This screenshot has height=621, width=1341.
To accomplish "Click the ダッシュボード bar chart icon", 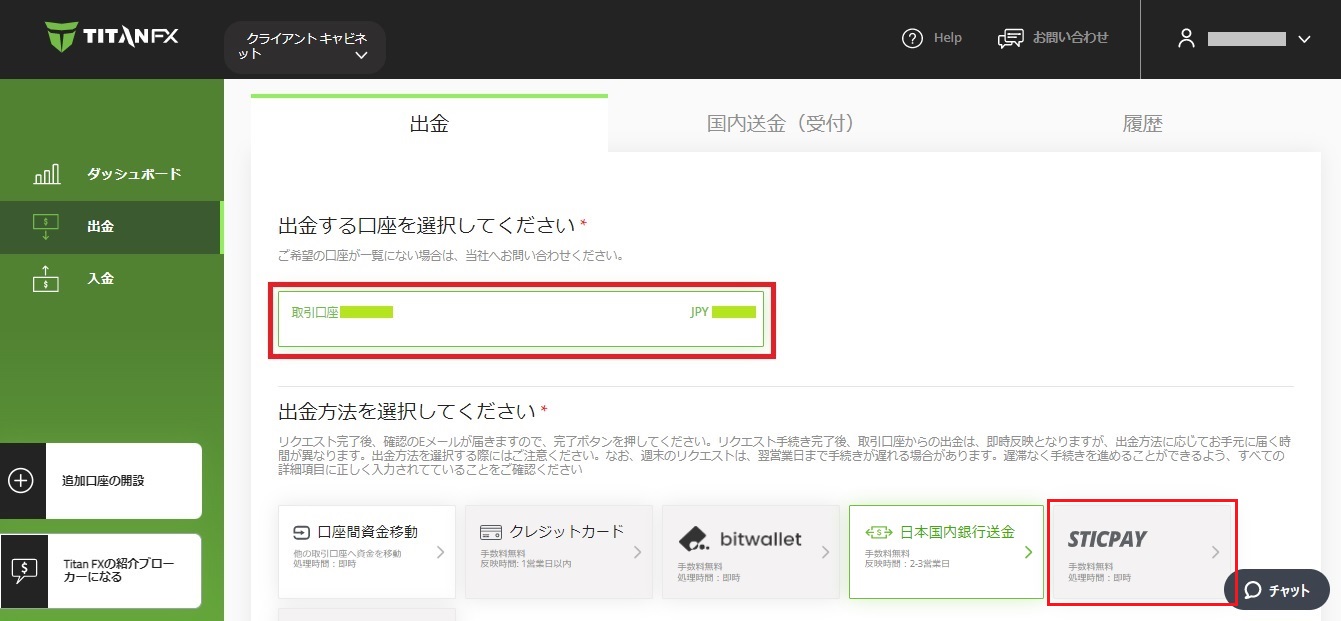I will 47,175.
